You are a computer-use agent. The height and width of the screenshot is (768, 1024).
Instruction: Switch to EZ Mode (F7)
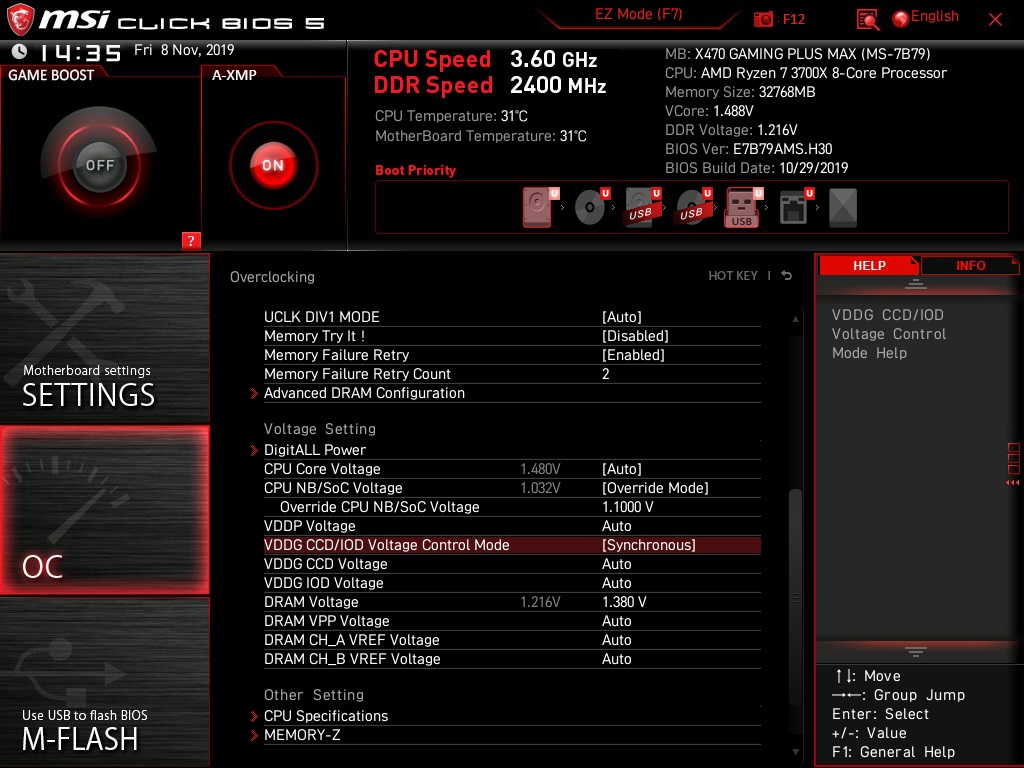(638, 14)
